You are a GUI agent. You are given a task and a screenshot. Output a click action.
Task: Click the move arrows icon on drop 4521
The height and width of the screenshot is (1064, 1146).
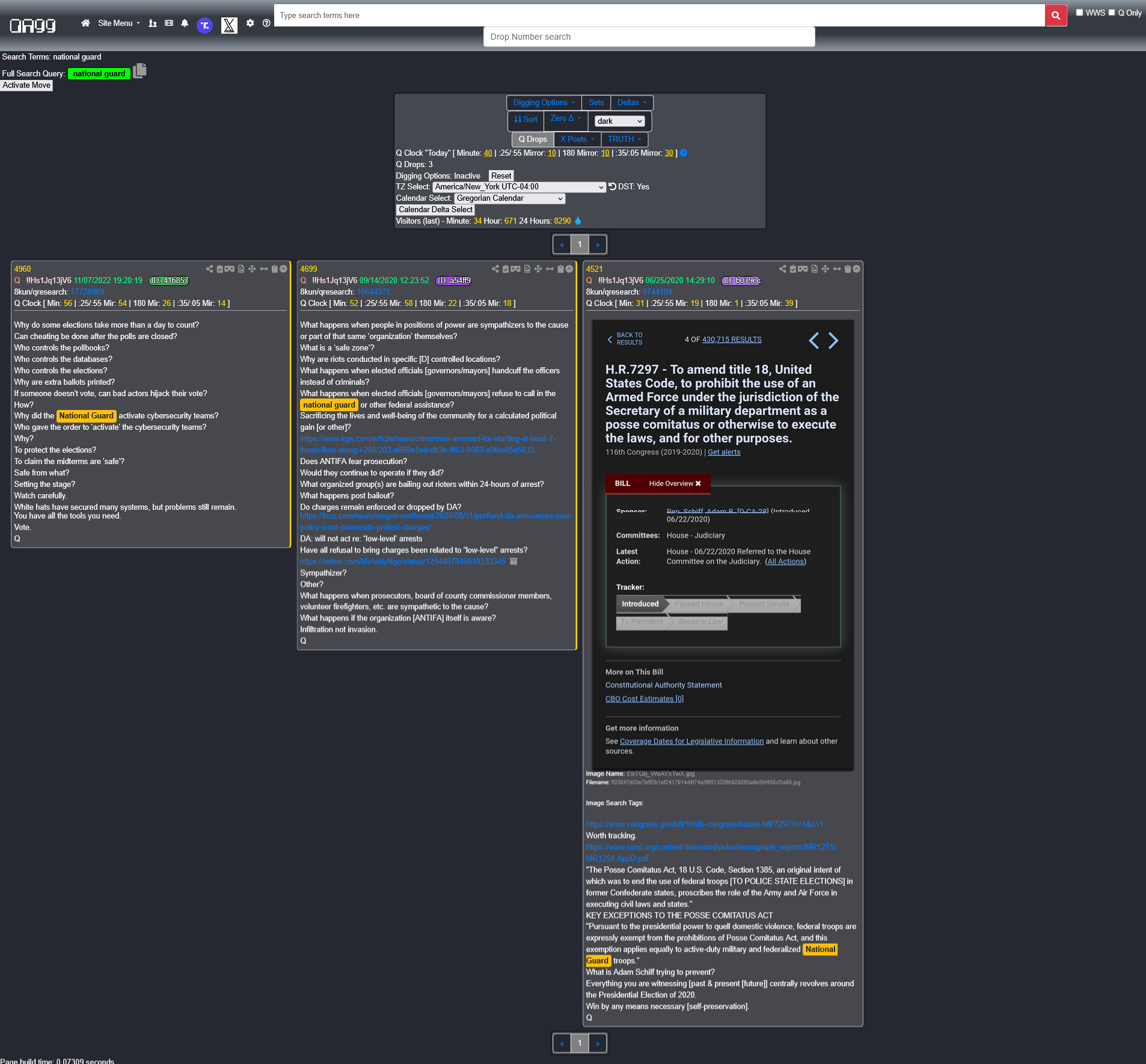[825, 269]
